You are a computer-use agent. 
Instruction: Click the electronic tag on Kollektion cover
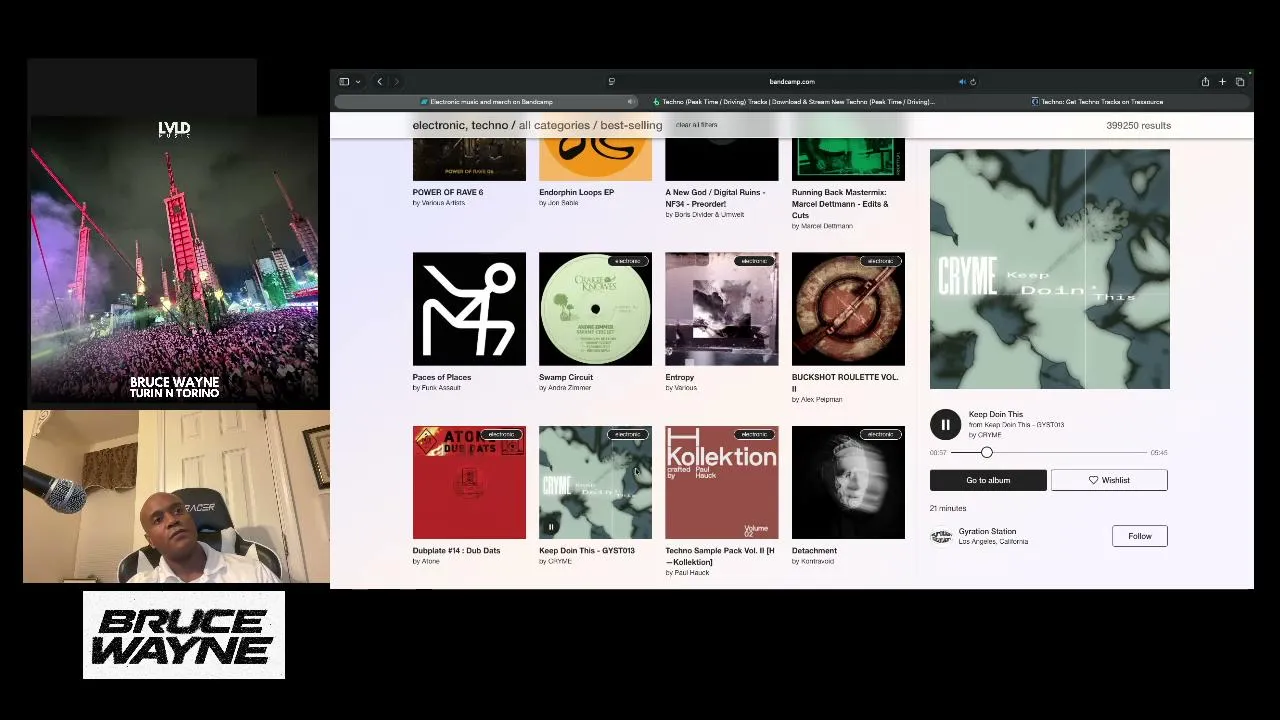point(754,435)
